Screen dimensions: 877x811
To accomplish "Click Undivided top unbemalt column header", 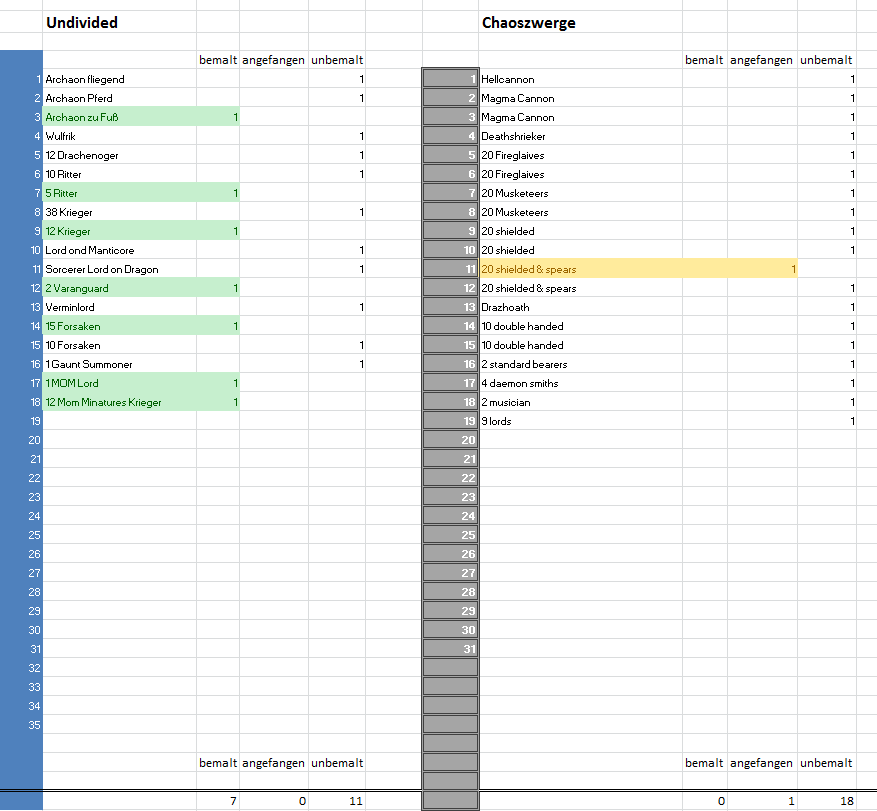I will click(x=337, y=60).
